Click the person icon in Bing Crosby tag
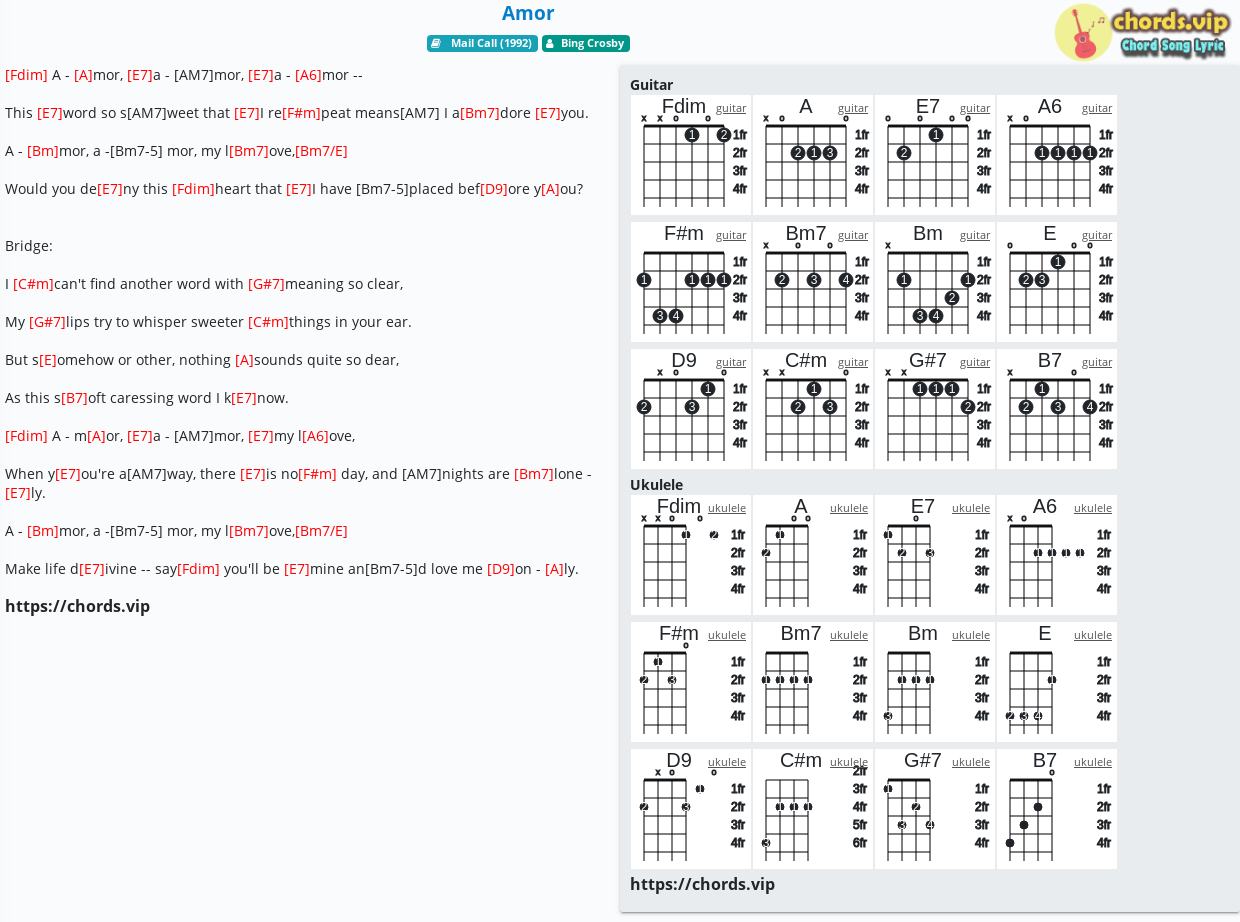This screenshot has height=922, width=1240. pyautogui.click(x=550, y=43)
